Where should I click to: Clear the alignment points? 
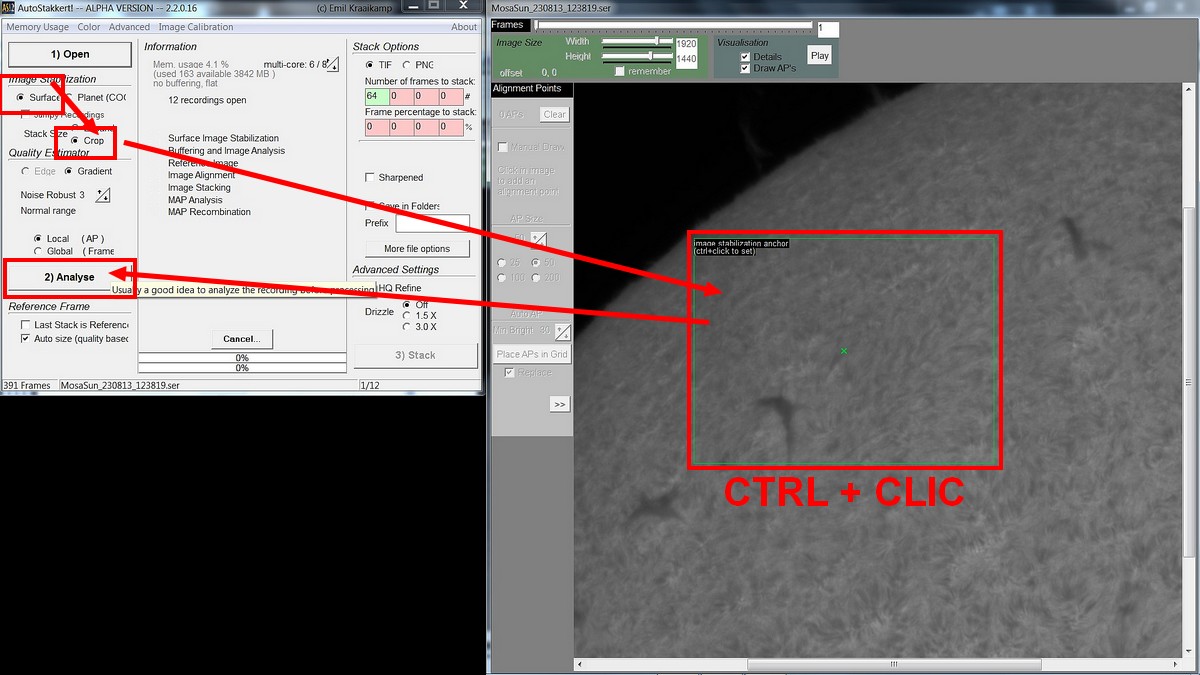pyautogui.click(x=555, y=114)
